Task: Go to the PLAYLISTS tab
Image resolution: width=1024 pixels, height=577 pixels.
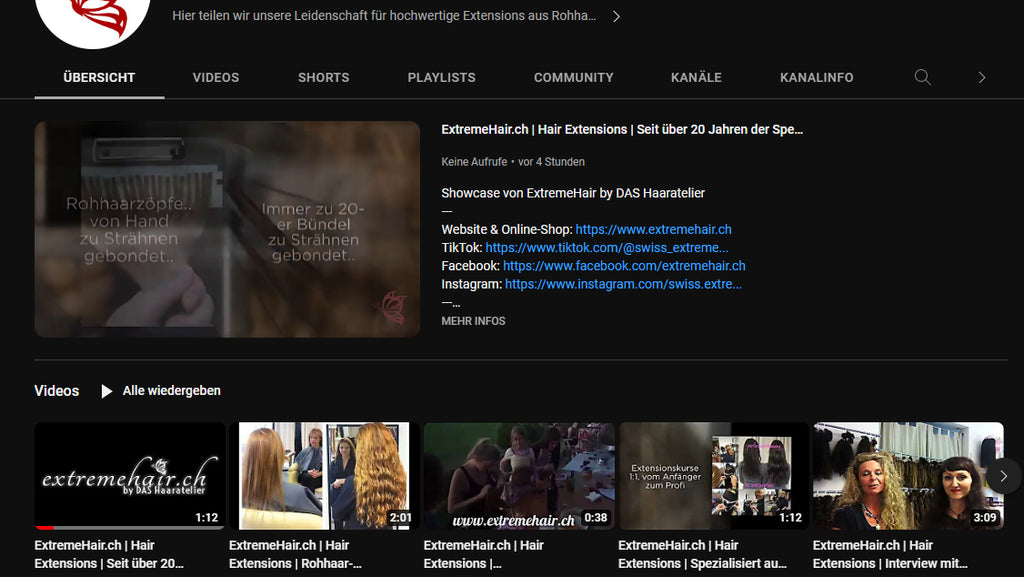Action: point(441,77)
